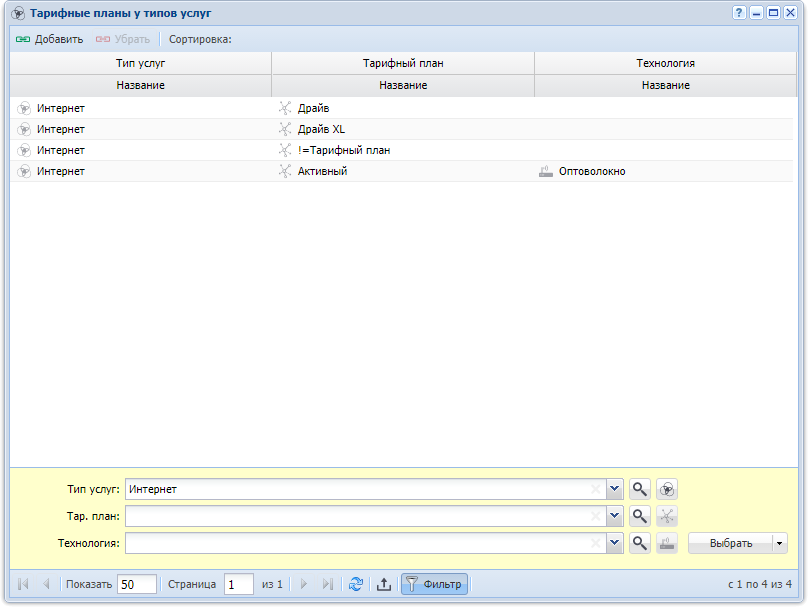Expand the Тип услуг dropdown list
This screenshot has width=808, height=607.
614,489
